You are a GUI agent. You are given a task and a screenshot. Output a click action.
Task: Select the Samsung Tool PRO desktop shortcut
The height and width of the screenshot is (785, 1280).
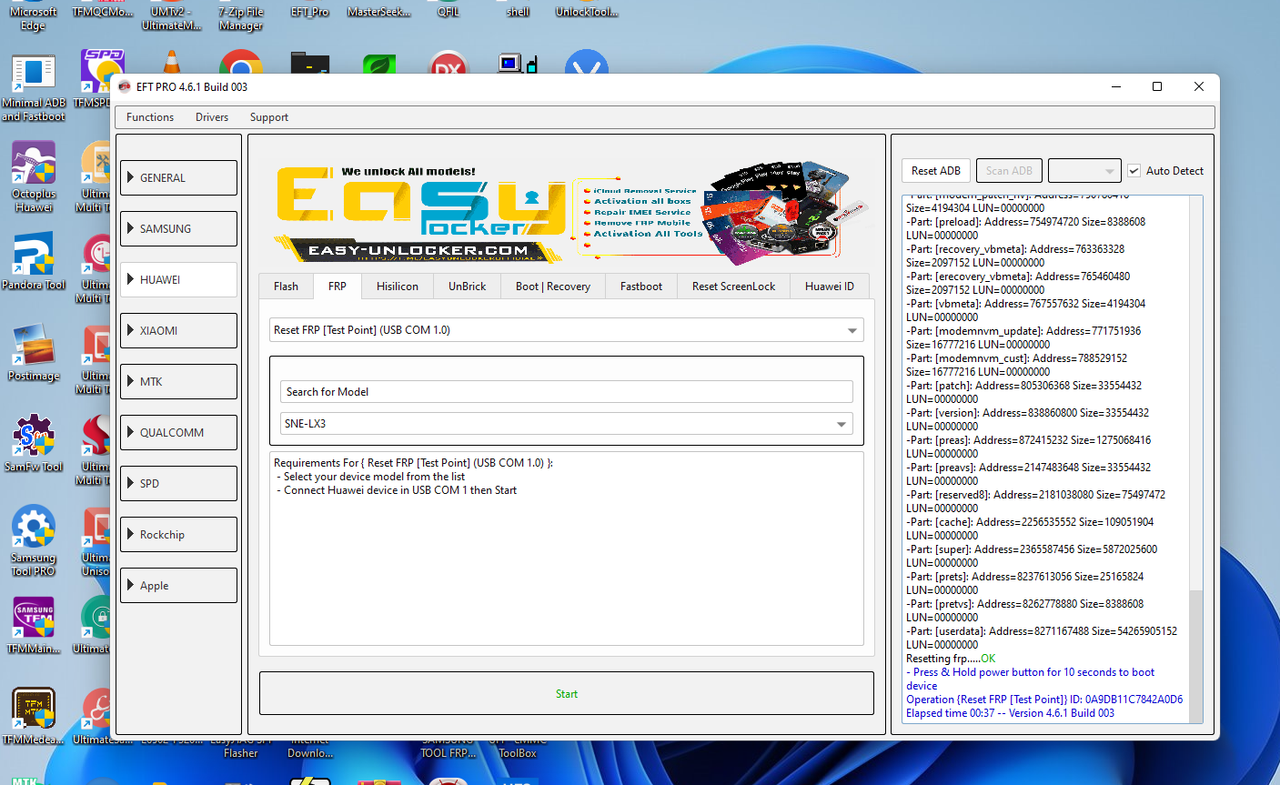coord(33,541)
